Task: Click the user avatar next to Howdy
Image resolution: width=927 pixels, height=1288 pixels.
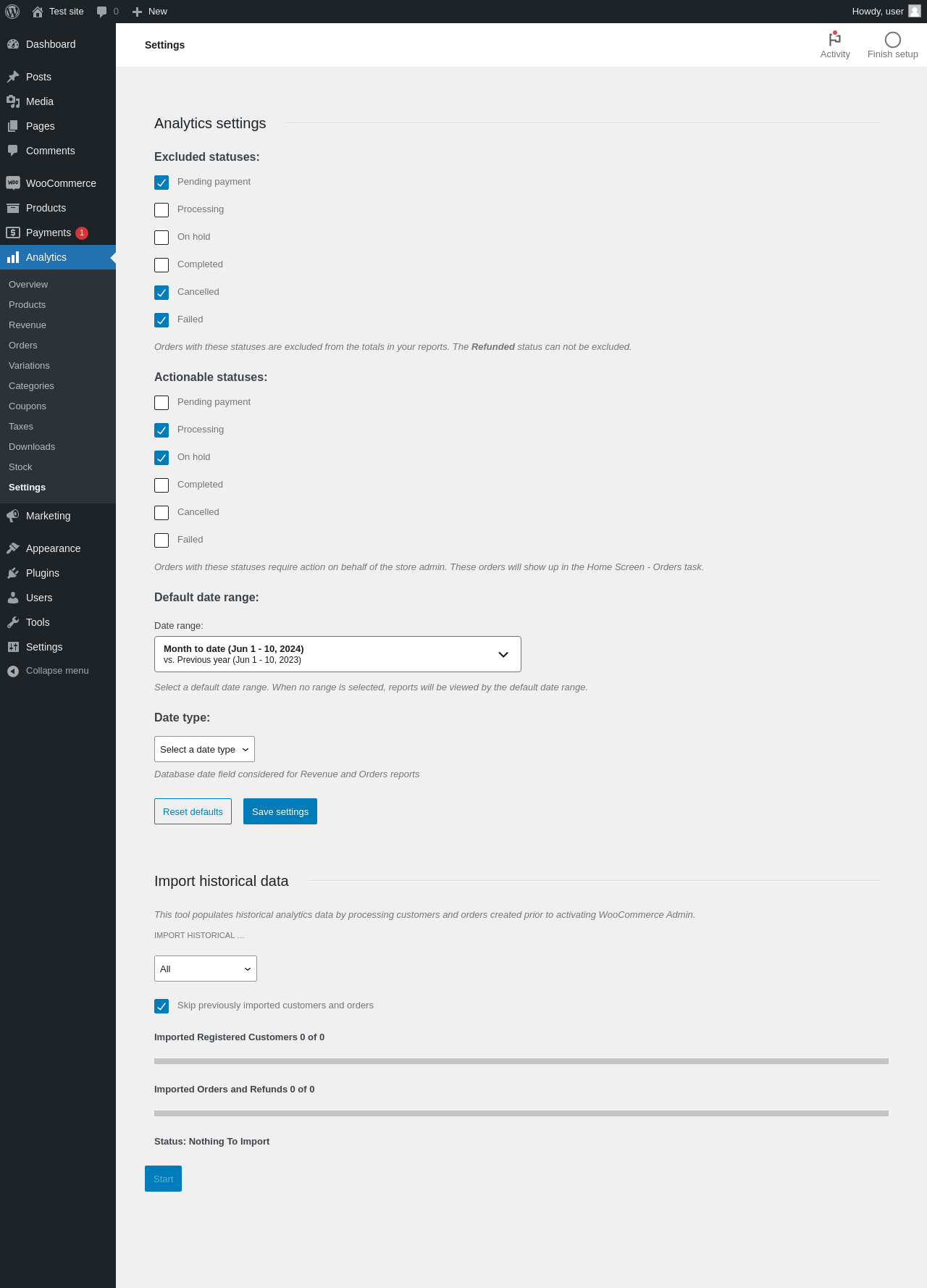Action: 915,11
